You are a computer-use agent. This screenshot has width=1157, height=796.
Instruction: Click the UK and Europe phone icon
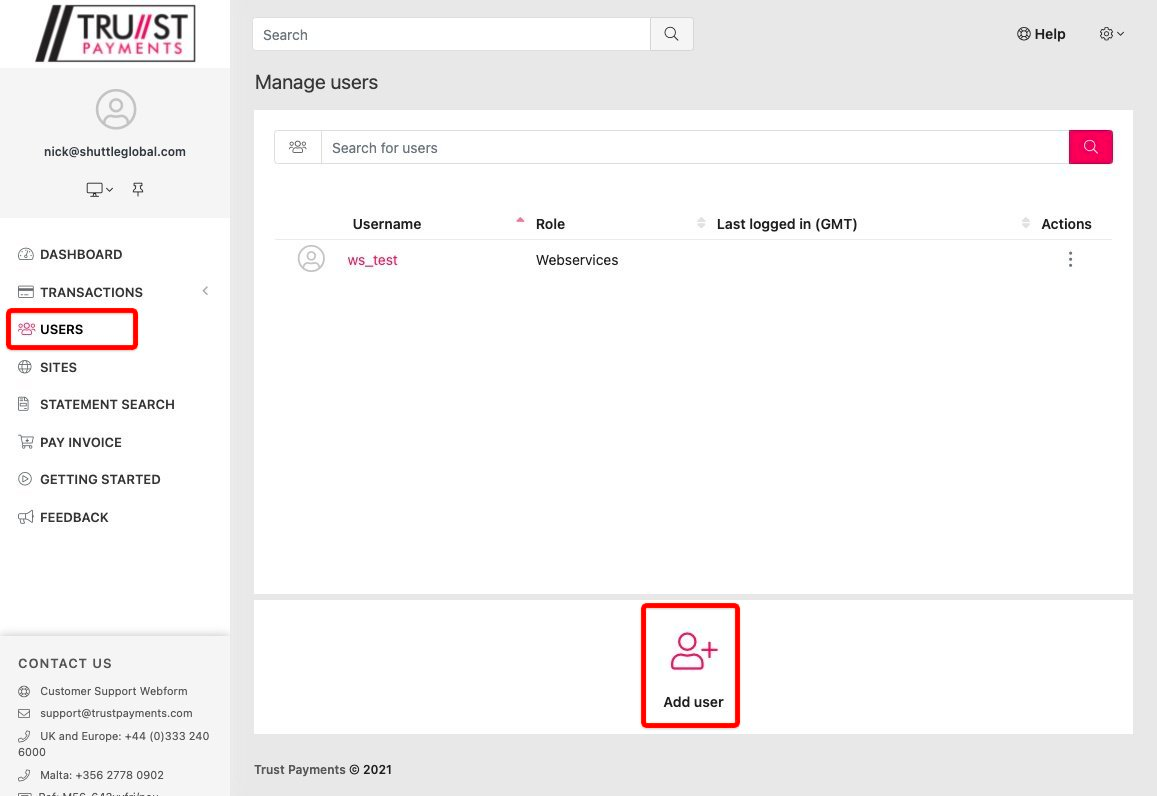[24, 736]
